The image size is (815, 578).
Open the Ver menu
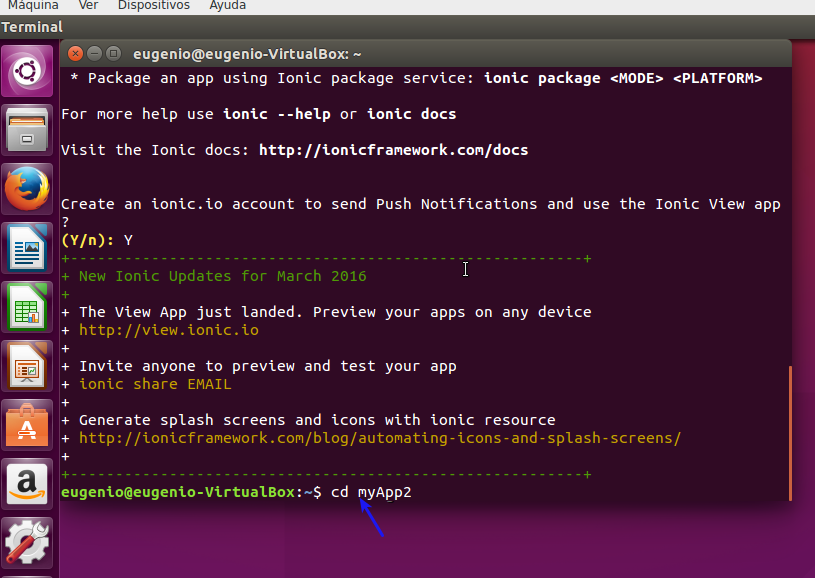[x=88, y=6]
